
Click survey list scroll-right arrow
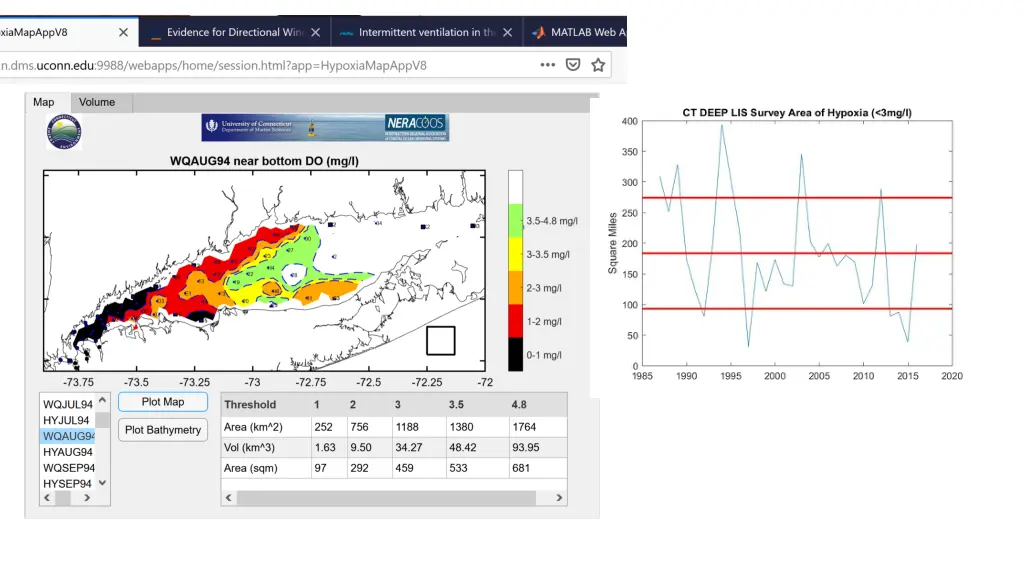click(87, 498)
